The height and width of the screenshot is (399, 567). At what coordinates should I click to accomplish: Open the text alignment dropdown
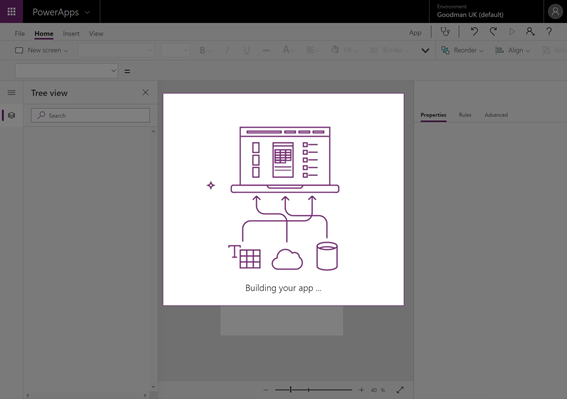pyautogui.click(x=312, y=50)
